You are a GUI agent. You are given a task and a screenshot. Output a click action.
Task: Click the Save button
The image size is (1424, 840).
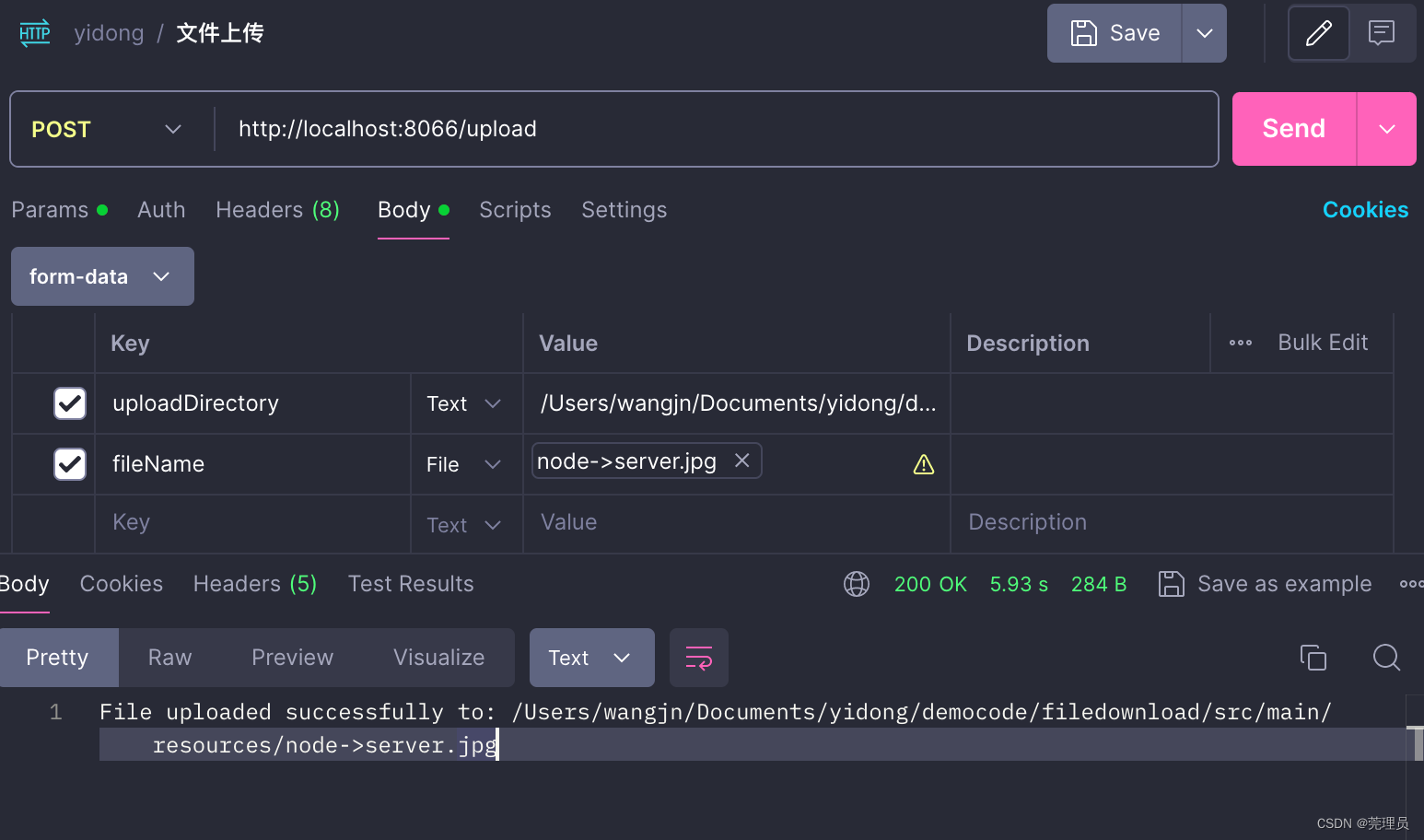coord(1115,33)
